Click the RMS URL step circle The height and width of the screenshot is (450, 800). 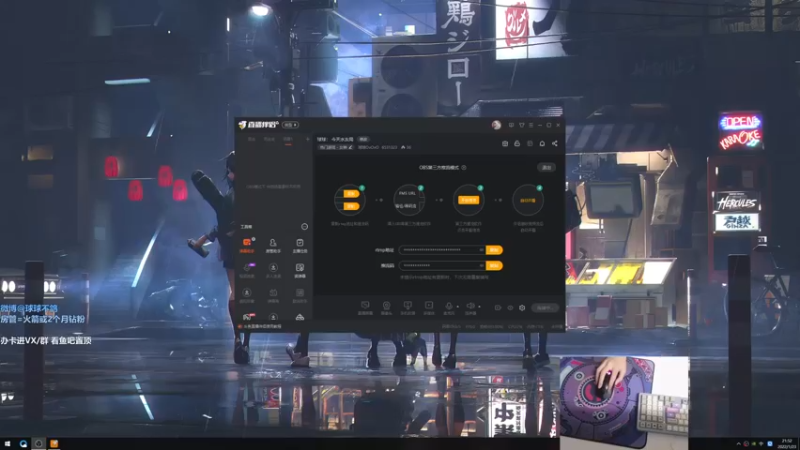click(409, 199)
